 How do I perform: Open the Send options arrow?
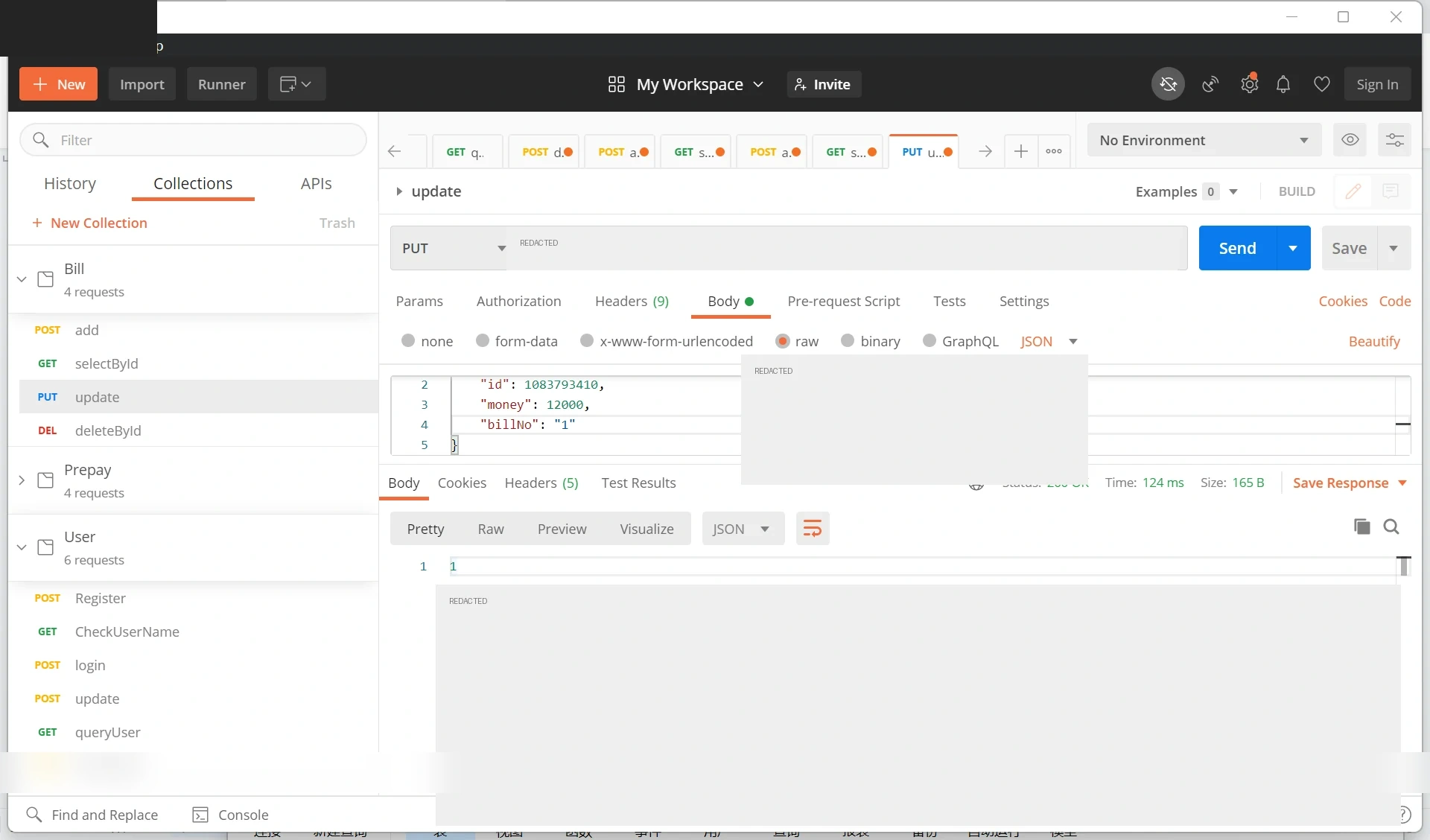1293,248
